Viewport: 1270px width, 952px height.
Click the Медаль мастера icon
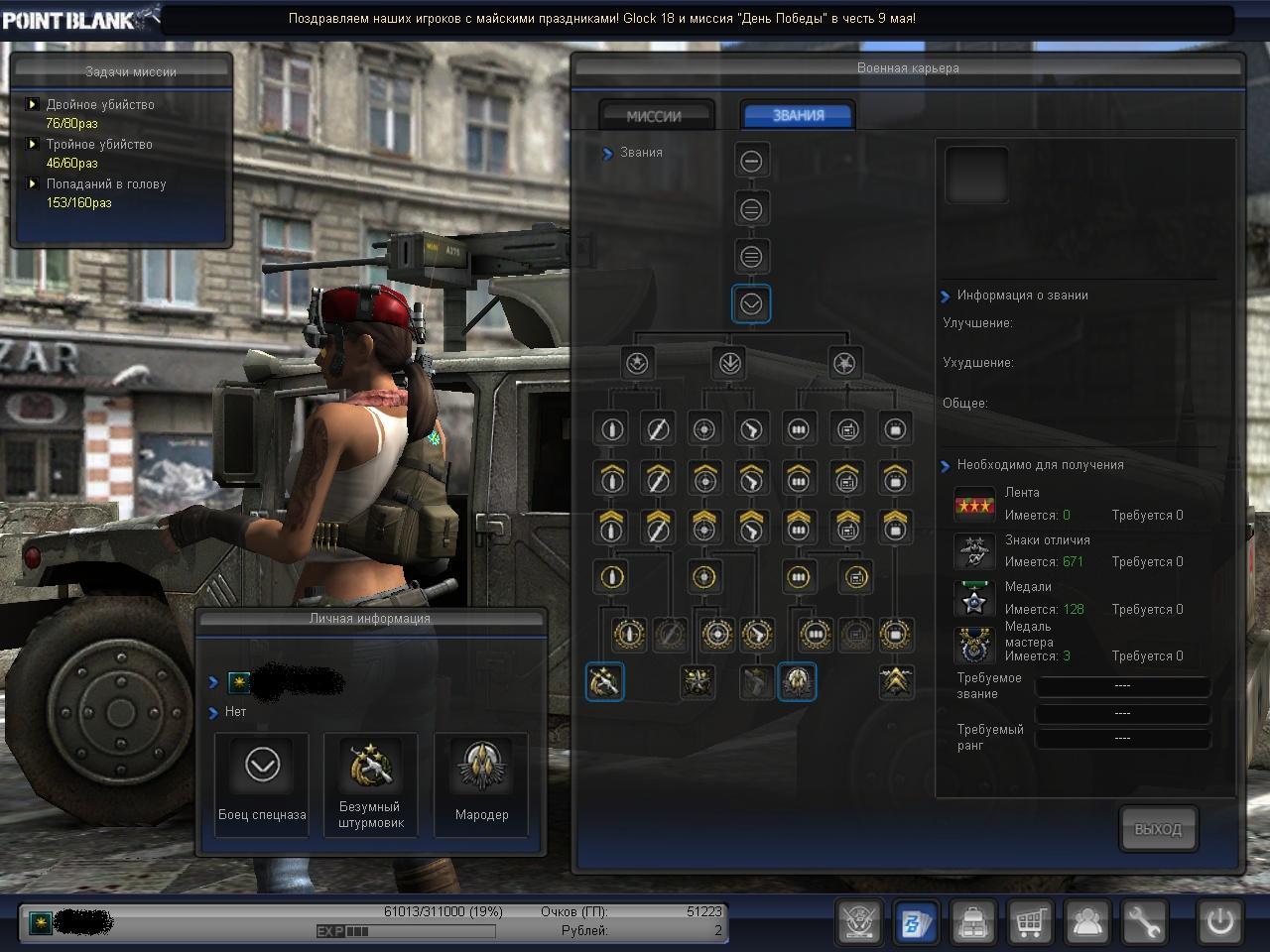[974, 645]
